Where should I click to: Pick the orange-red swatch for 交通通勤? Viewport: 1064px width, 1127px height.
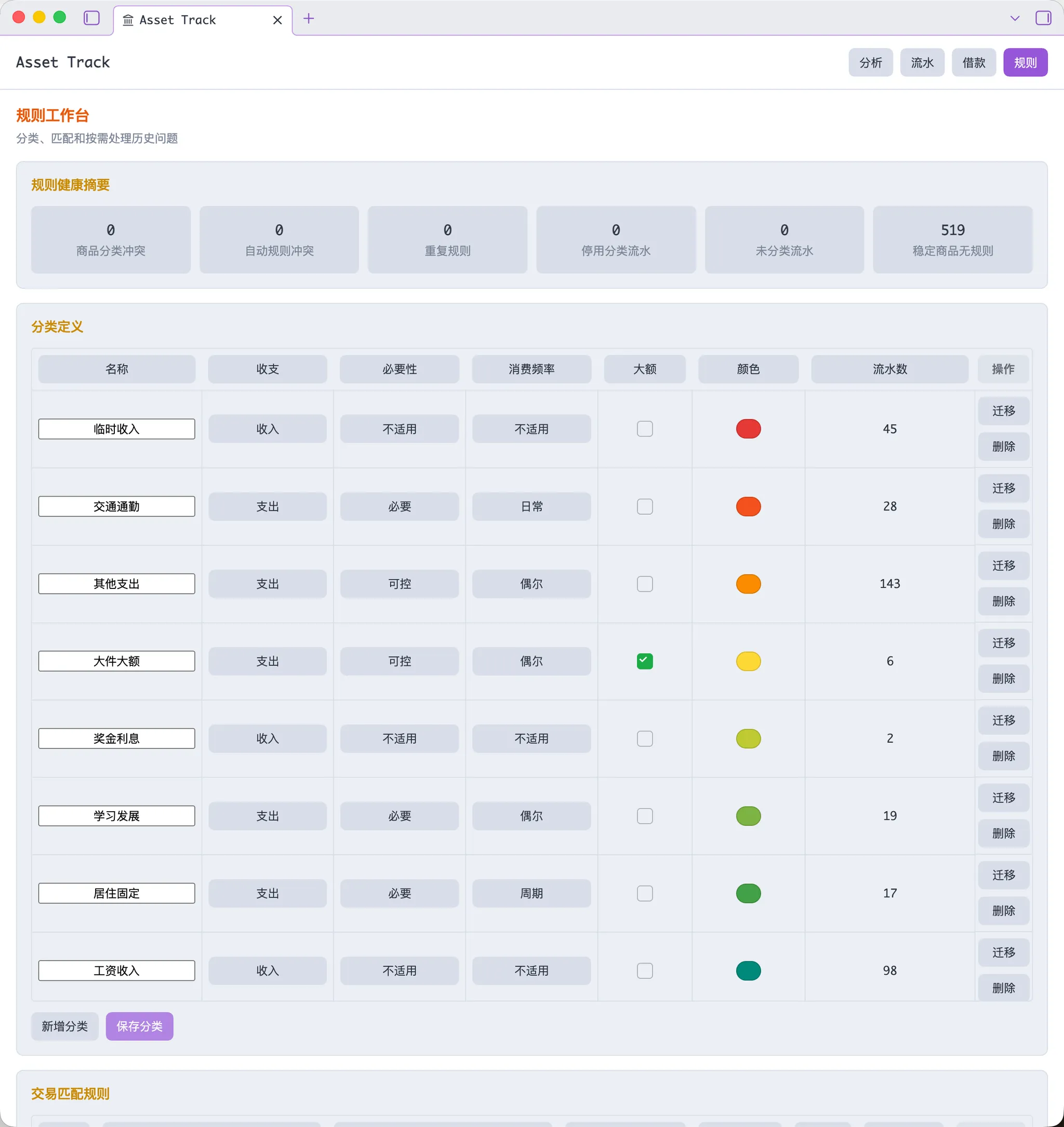748,506
